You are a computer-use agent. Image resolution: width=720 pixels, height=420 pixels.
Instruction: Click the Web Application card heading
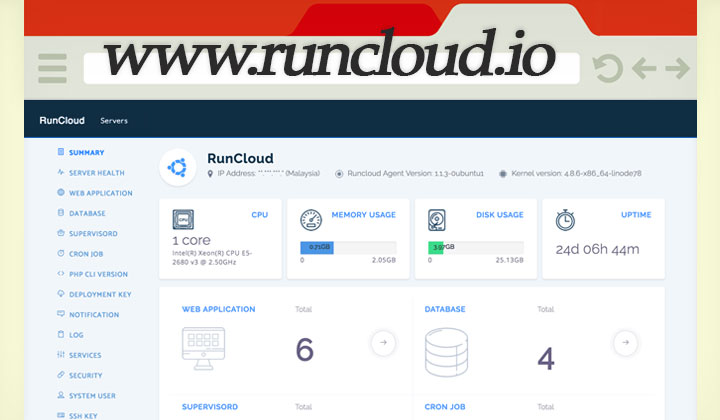(219, 309)
